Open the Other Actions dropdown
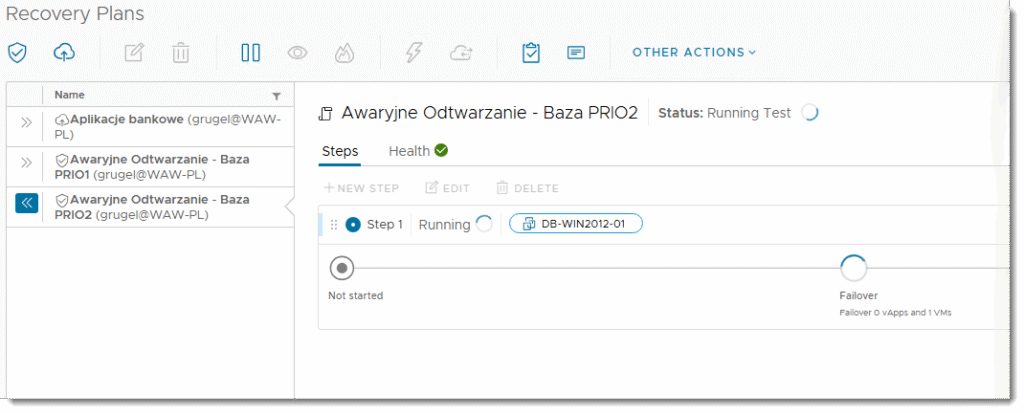This screenshot has width=1024, height=413. (x=694, y=52)
